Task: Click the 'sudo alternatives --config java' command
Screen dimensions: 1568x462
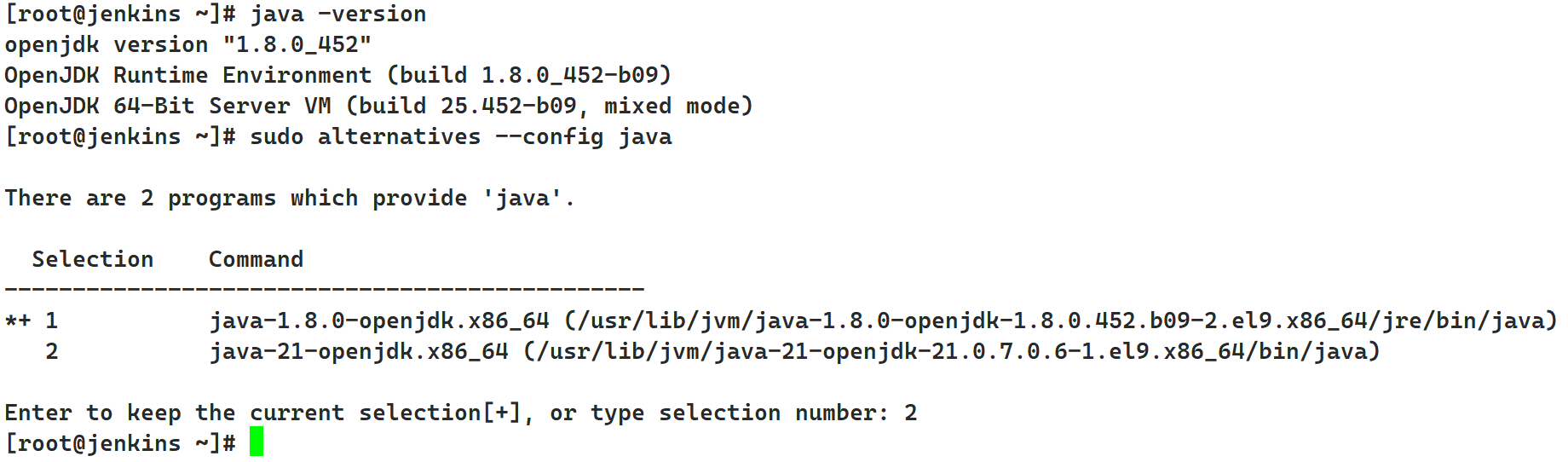Action: (460, 137)
